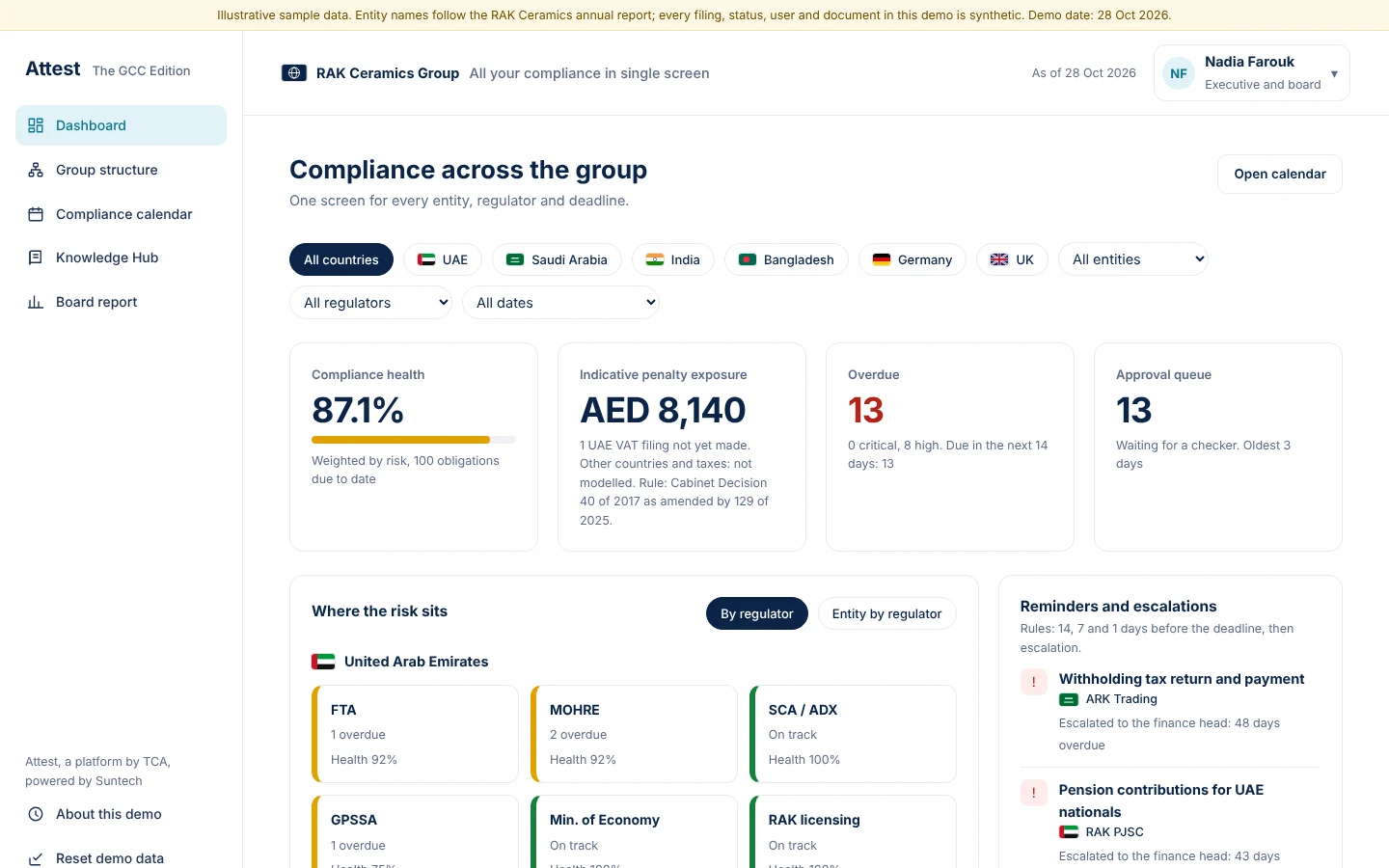Open the All regulators dropdown
The width and height of the screenshot is (1389, 868).
[x=370, y=303]
